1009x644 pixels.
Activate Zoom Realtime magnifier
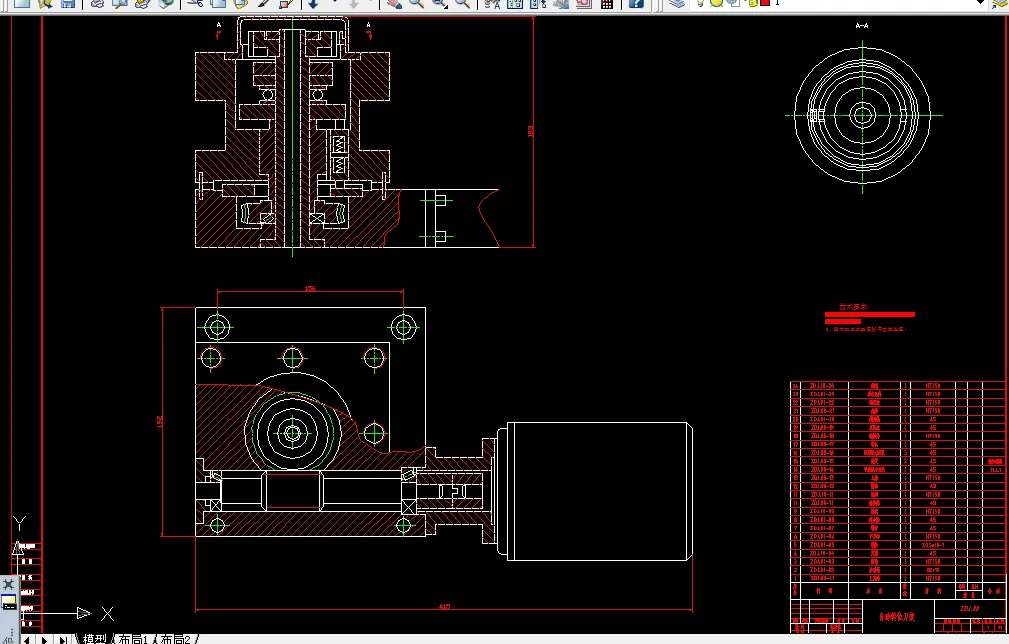click(x=417, y=3)
